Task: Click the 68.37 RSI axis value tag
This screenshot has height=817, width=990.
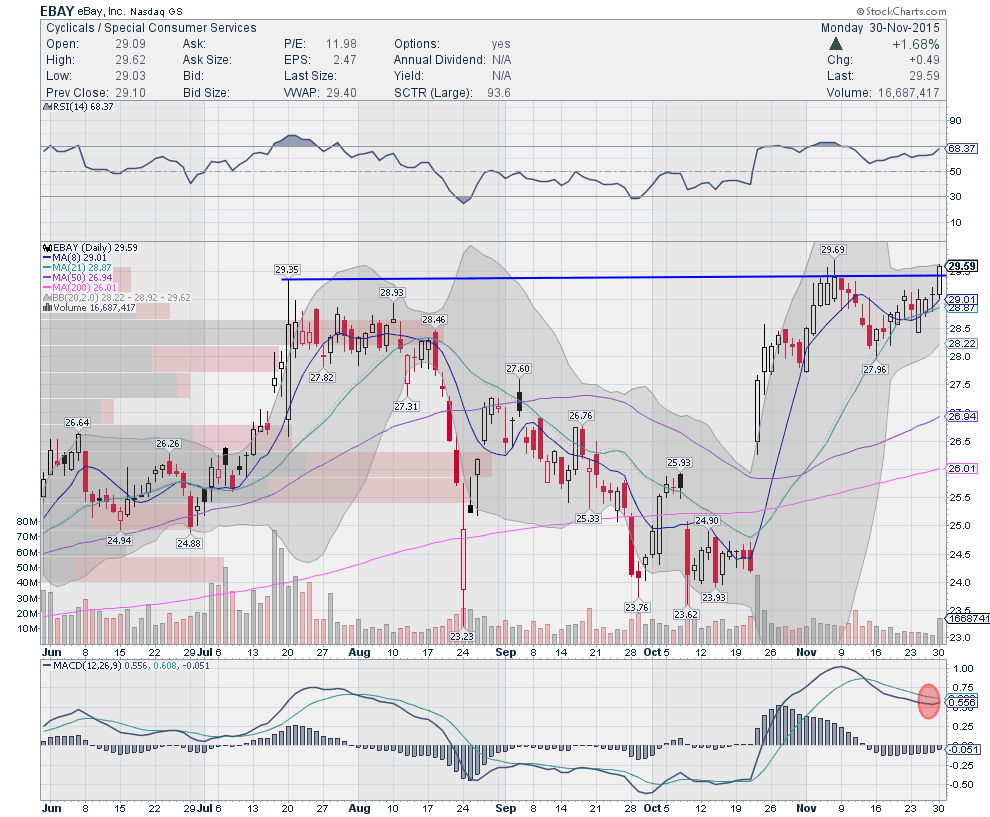Action: click(962, 148)
